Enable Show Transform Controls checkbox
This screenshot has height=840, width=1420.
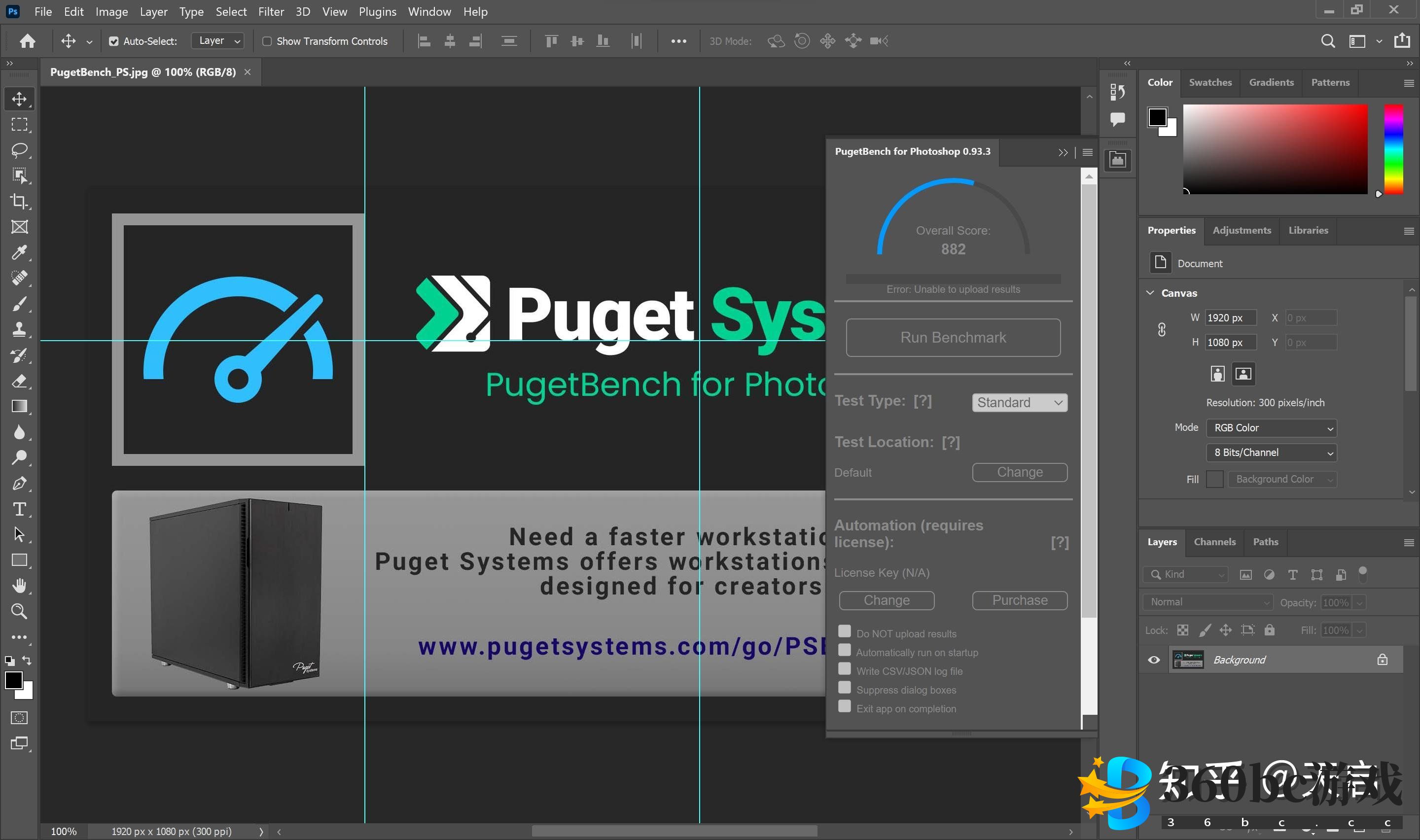pyautogui.click(x=267, y=41)
